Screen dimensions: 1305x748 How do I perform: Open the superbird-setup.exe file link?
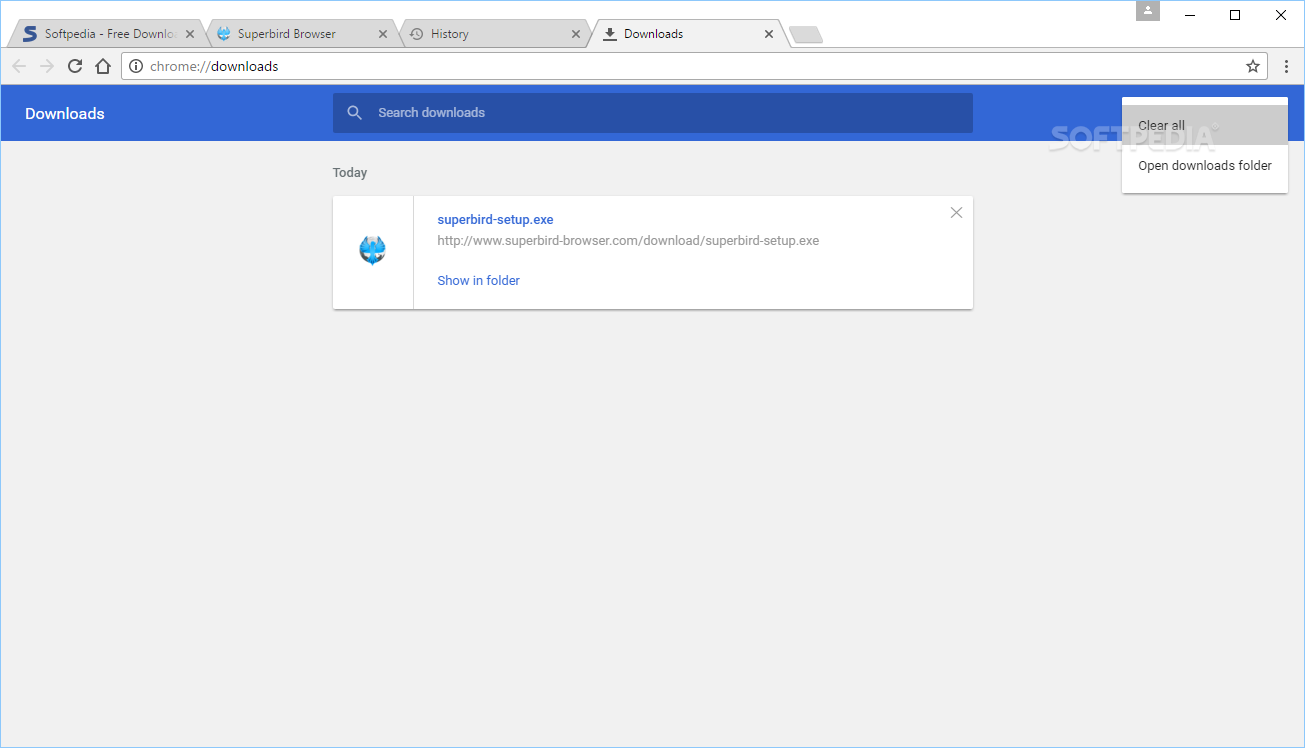495,220
